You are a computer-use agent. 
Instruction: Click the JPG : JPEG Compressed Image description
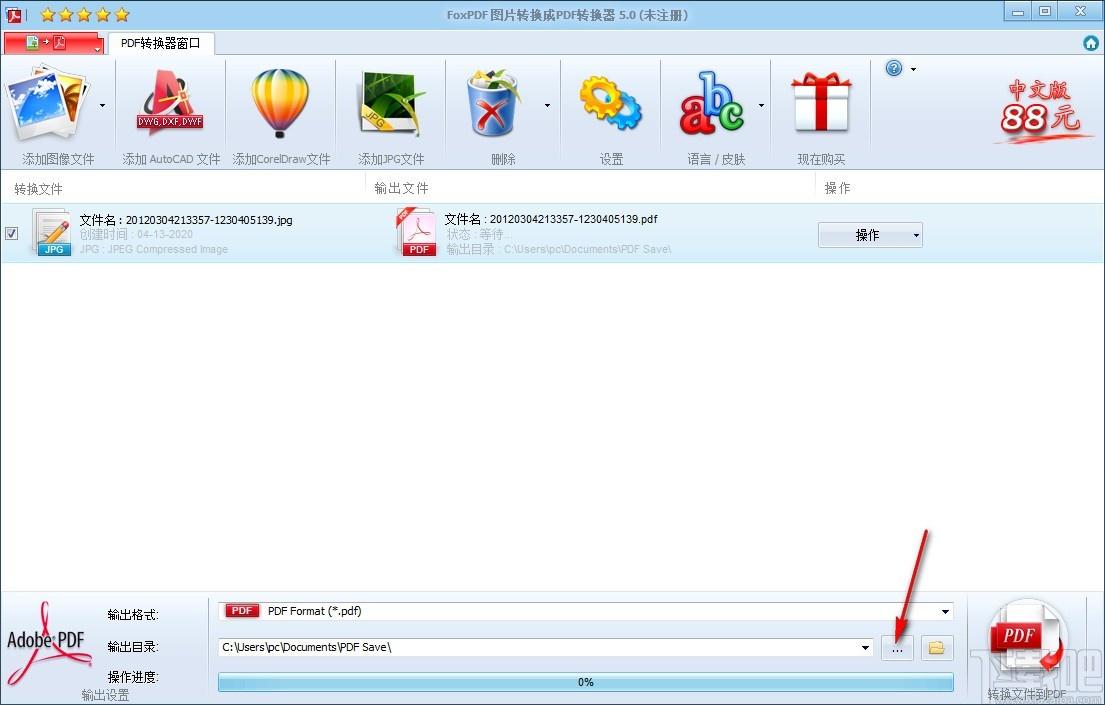coord(154,249)
